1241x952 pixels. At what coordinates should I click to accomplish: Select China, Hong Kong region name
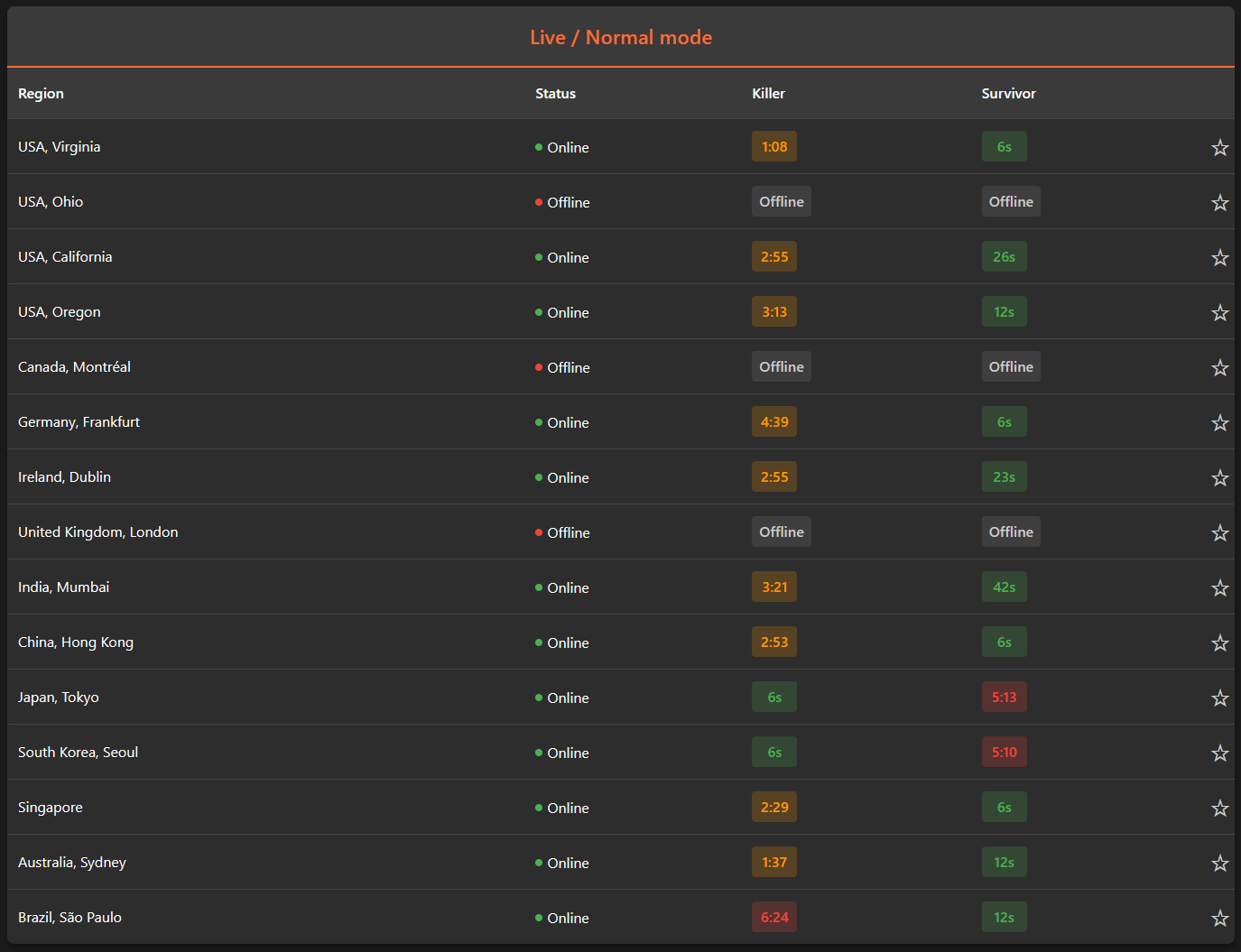[x=76, y=642]
